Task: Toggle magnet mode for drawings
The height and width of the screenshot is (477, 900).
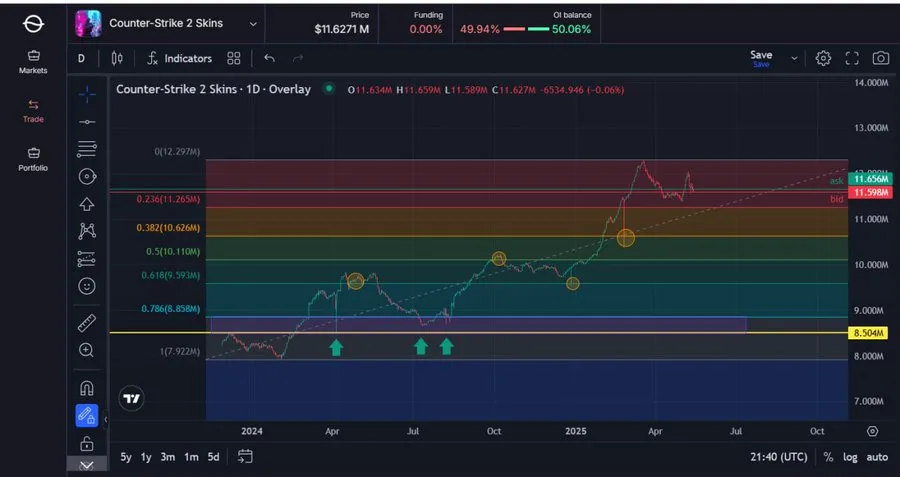Action: coord(87,389)
